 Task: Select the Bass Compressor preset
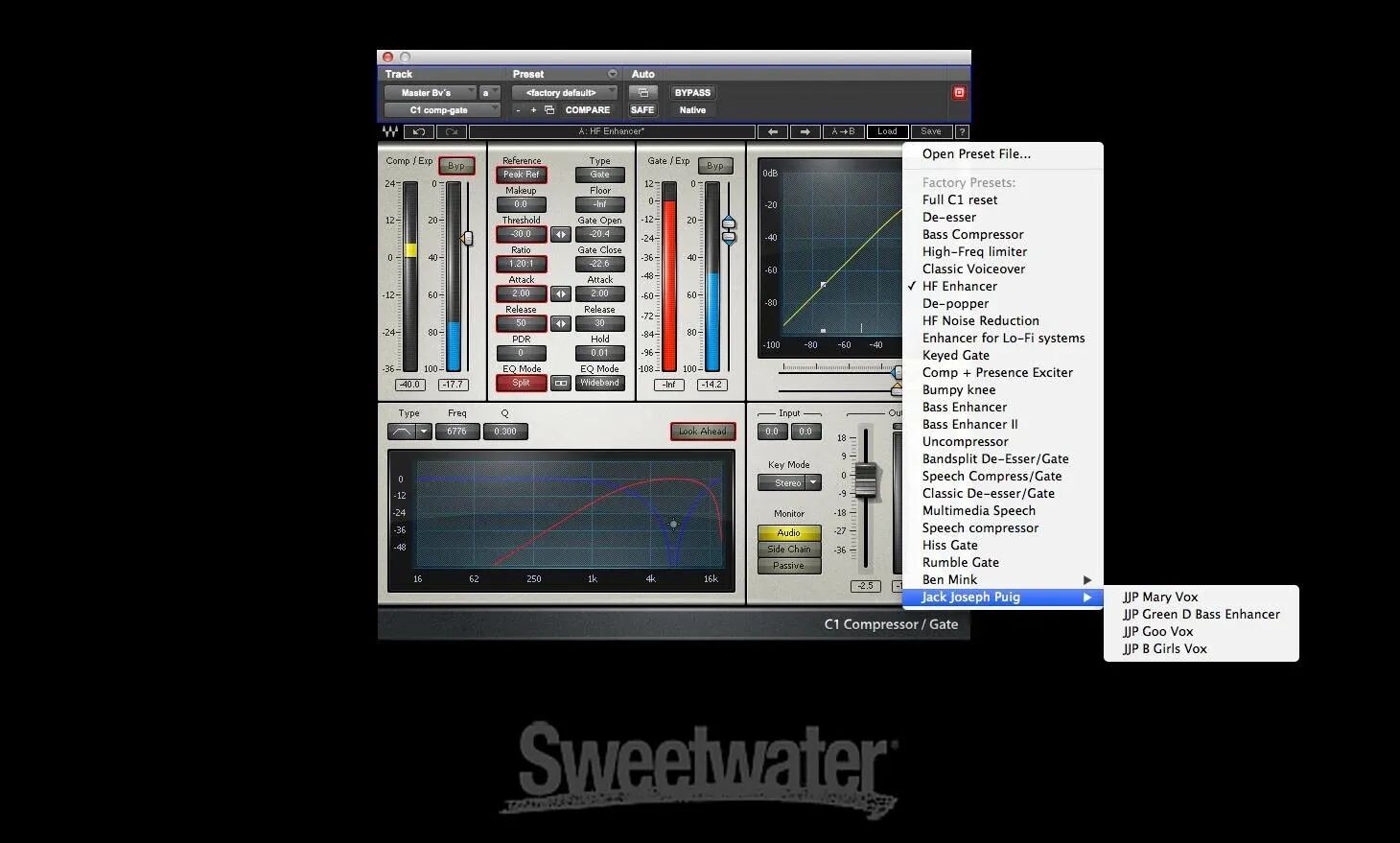pyautogui.click(x=1003, y=234)
